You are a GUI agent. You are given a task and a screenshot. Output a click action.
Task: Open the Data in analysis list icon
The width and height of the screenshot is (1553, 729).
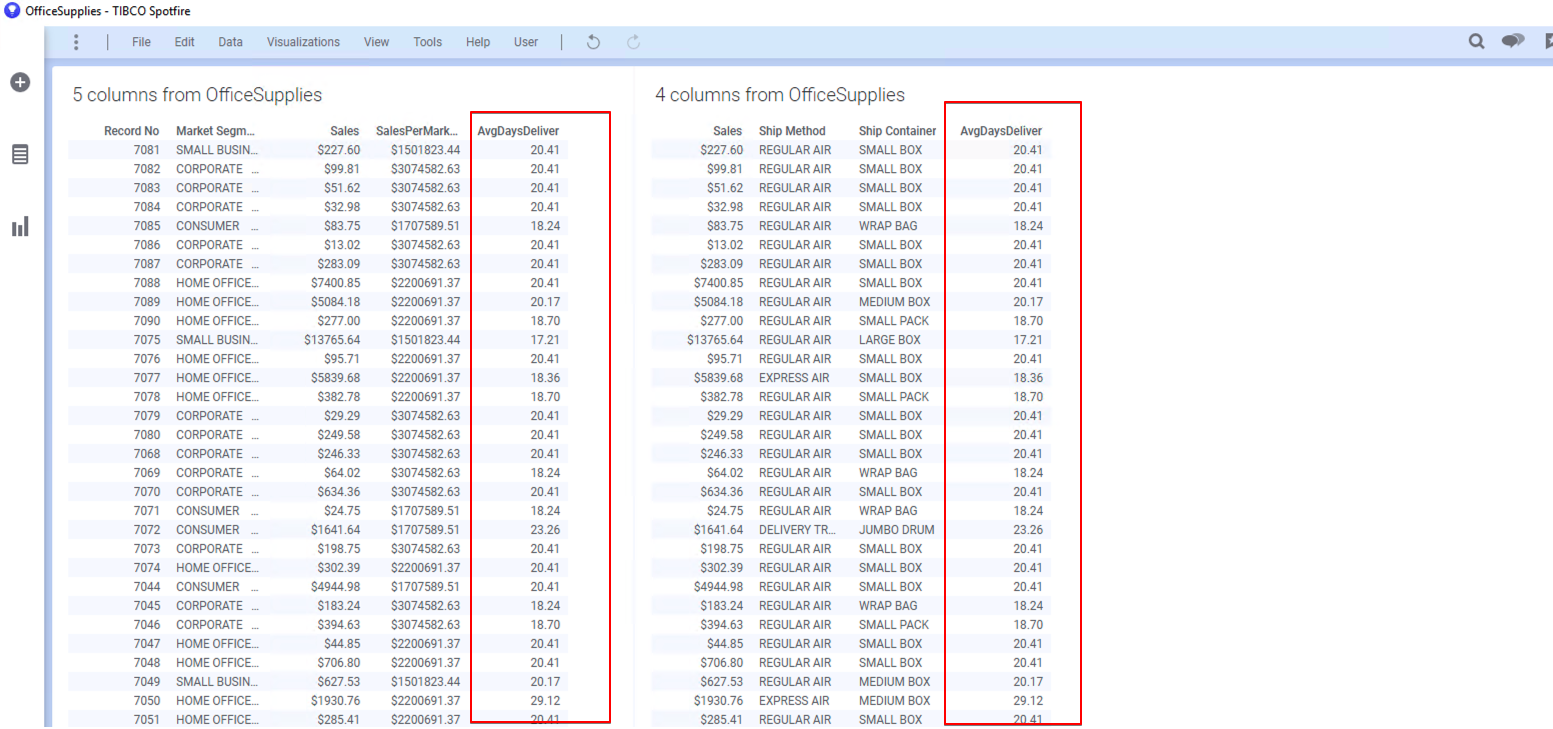coord(20,155)
